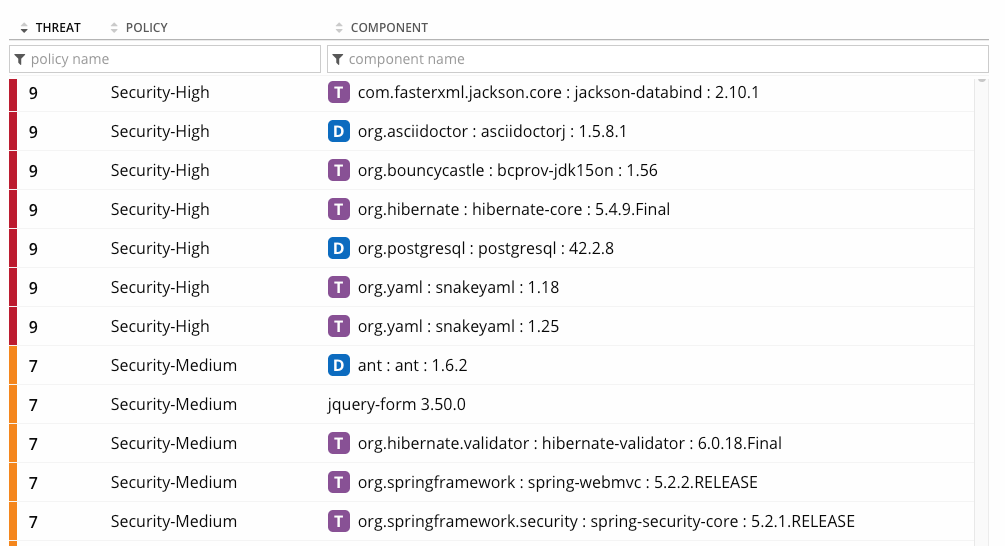
Task: Open ant : ant : 1.6.2
Action: [x=412, y=365]
